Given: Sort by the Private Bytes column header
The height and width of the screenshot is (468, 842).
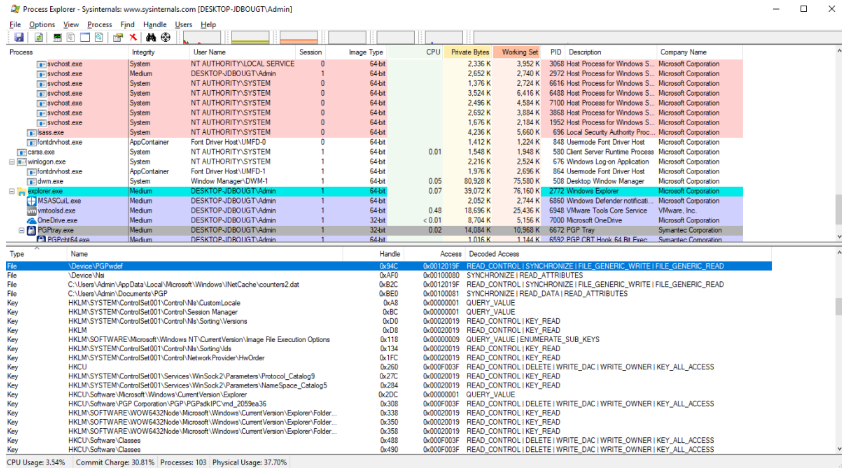Looking at the screenshot, I should (x=469, y=52).
